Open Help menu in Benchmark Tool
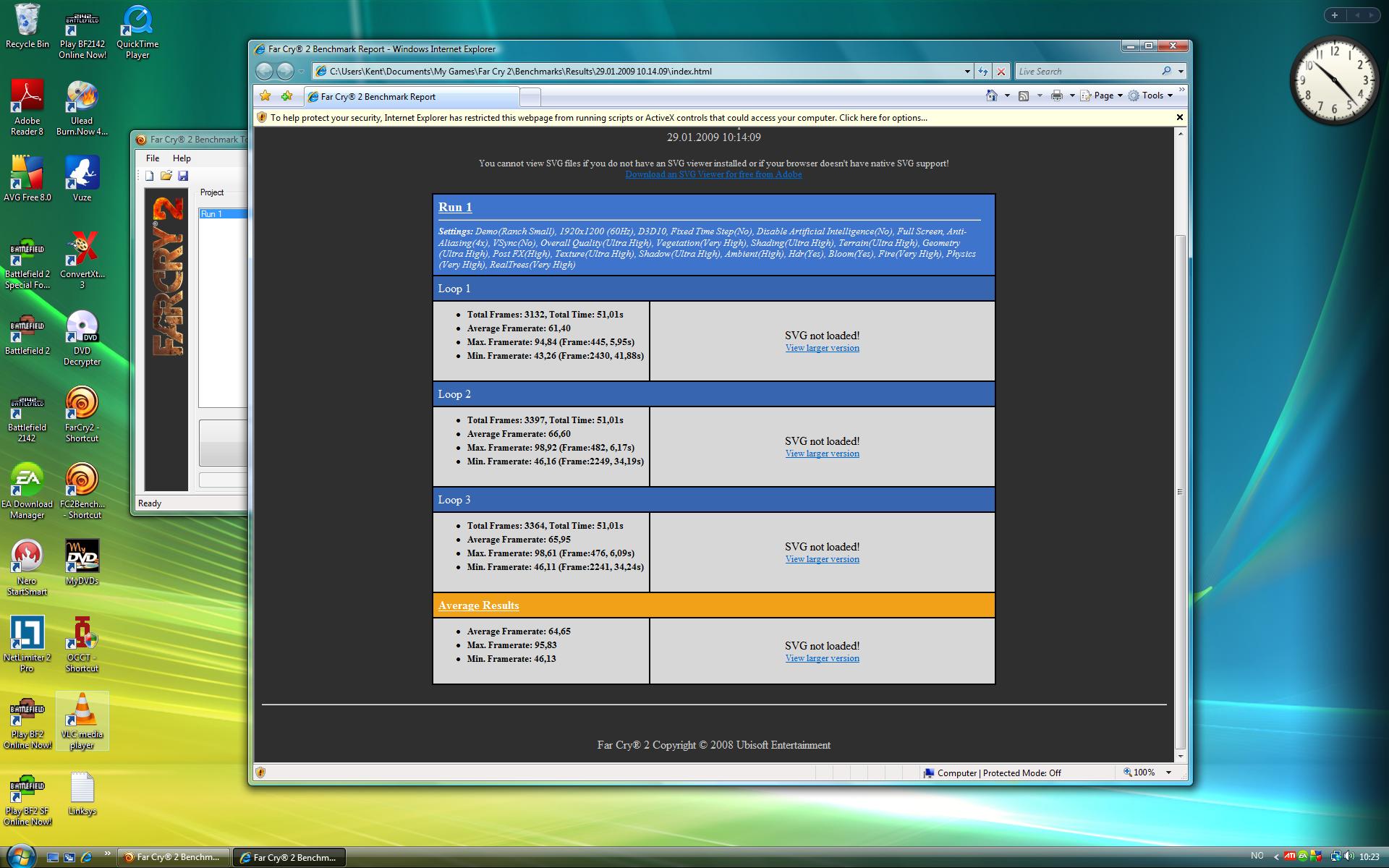Screen dimensions: 1389x868 pyautogui.click(x=182, y=158)
